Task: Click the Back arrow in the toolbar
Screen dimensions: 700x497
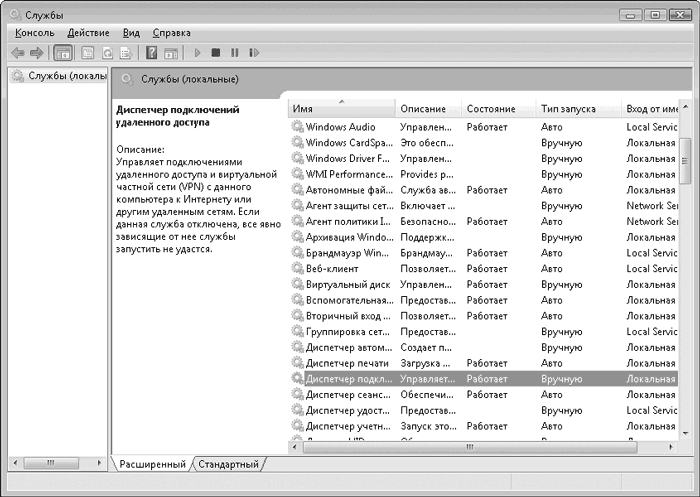Action: pyautogui.click(x=17, y=52)
